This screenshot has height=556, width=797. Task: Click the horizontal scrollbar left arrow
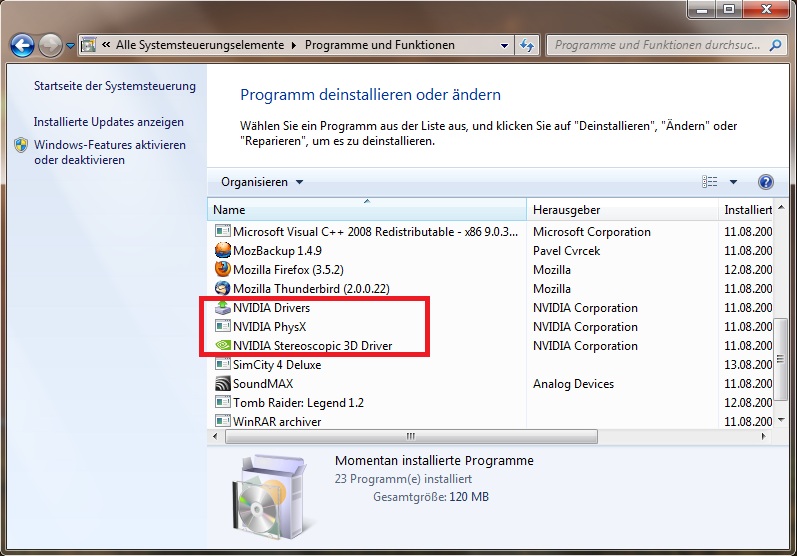click(x=215, y=436)
